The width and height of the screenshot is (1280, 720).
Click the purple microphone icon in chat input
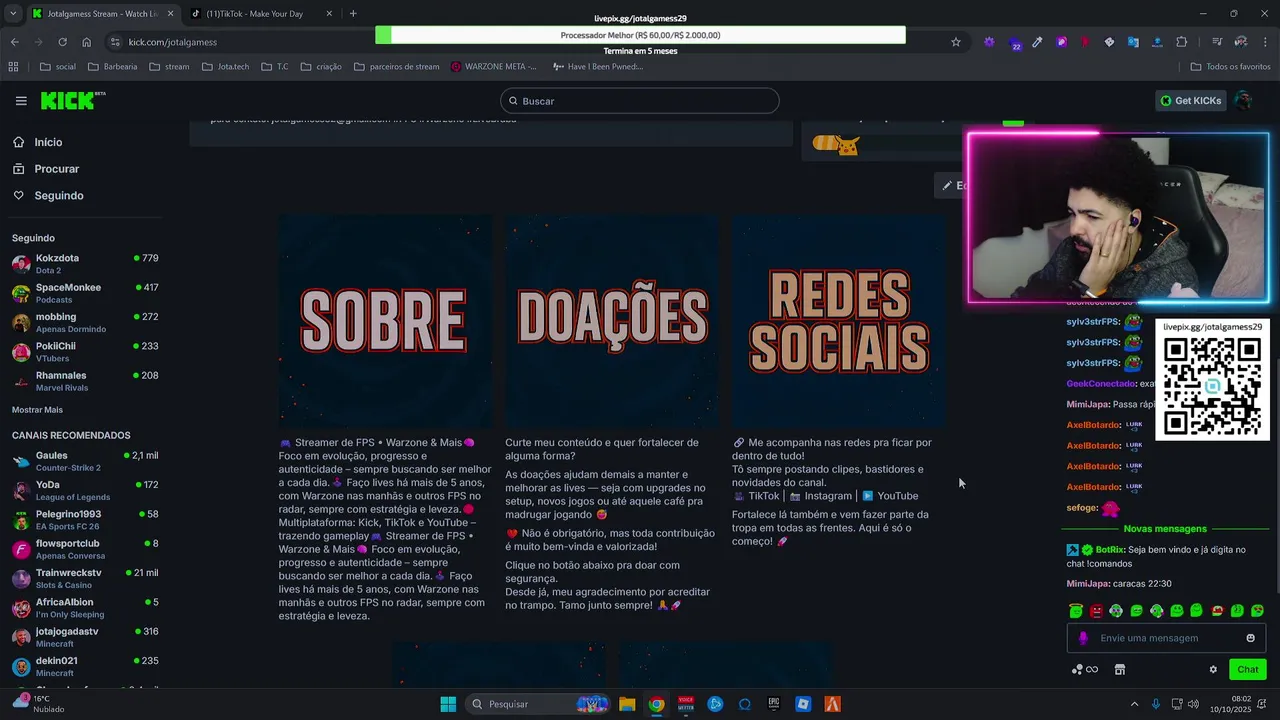1083,638
